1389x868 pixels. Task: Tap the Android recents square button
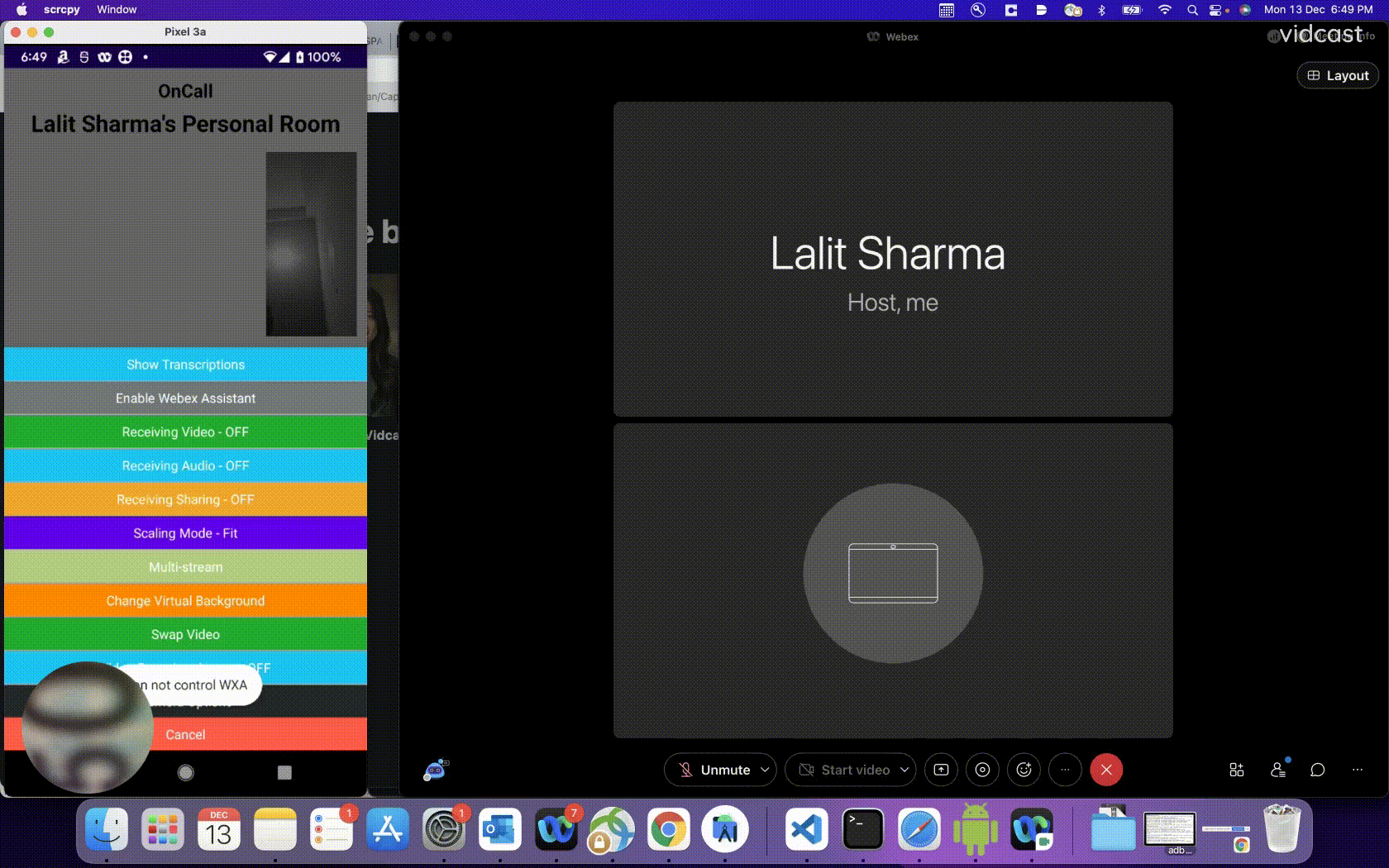coord(284,772)
